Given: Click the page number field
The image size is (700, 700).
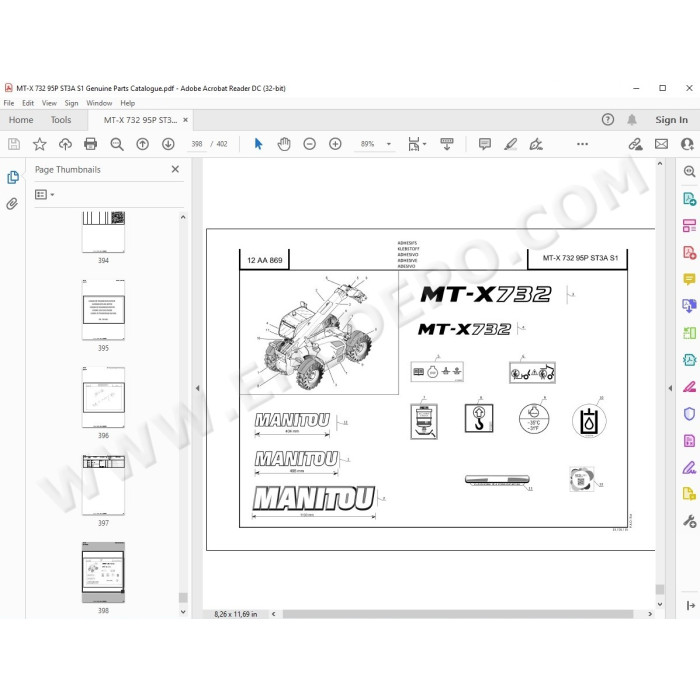Looking at the screenshot, I should 197,144.
